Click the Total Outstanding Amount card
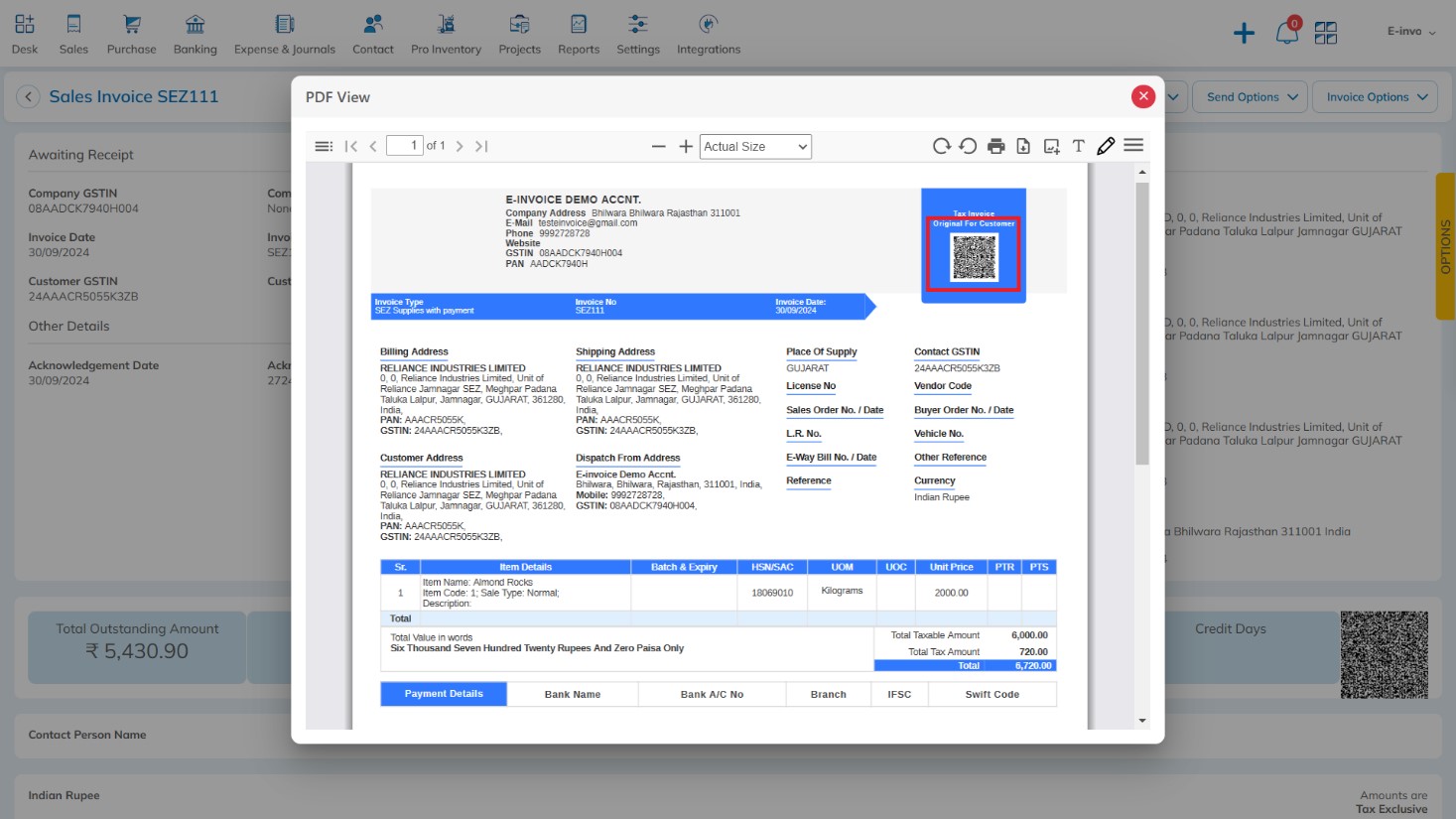The image size is (1456, 819). 137,647
